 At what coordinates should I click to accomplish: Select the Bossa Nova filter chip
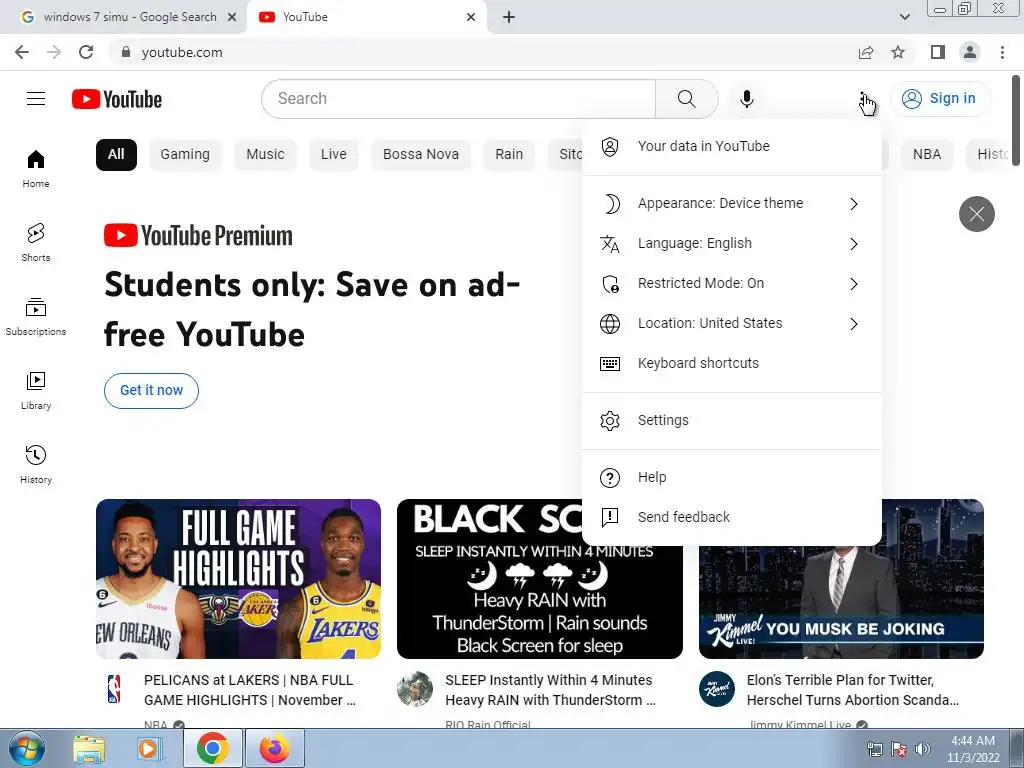[x=421, y=155]
